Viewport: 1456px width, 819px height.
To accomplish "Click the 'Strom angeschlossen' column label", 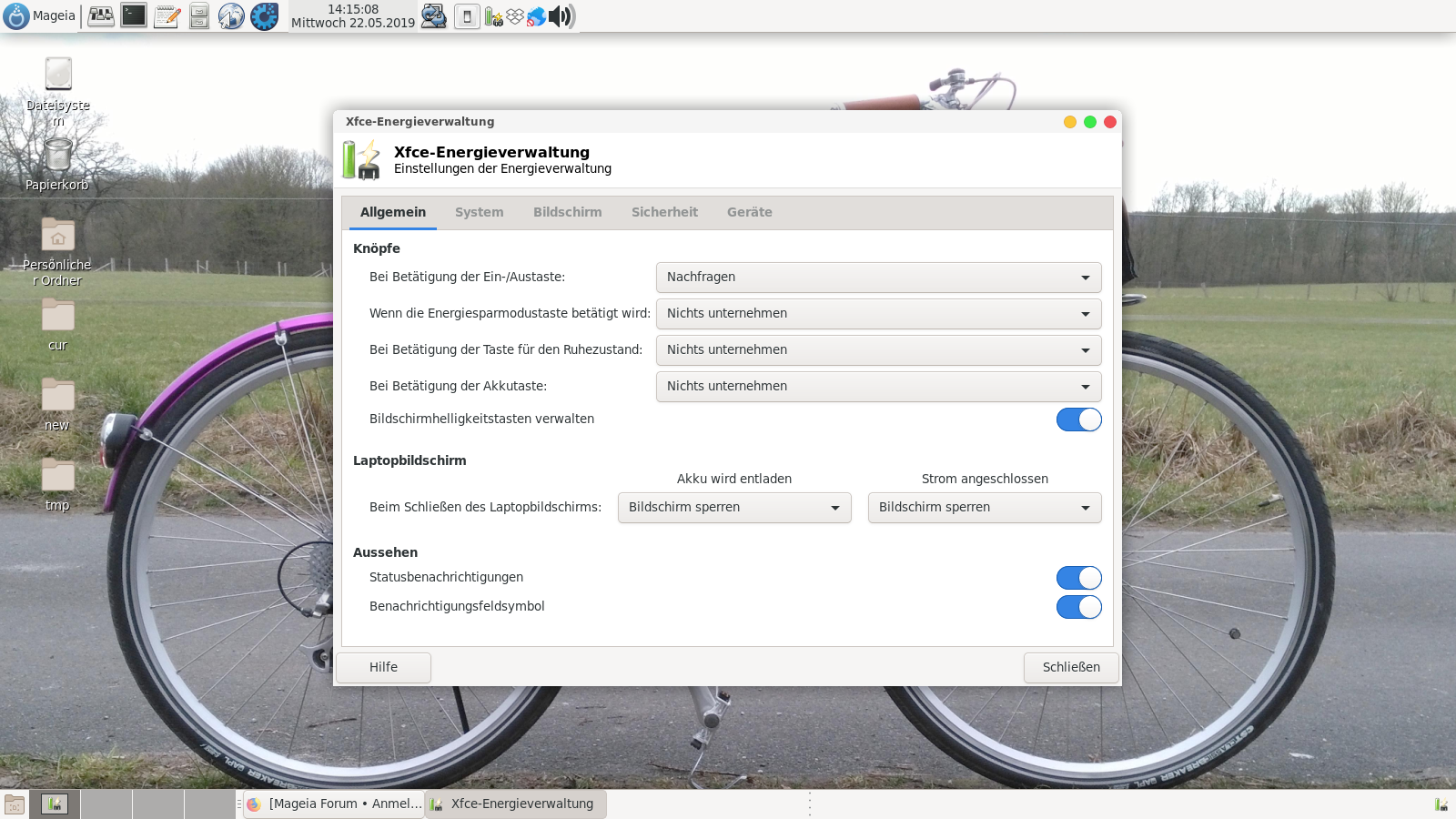I will [x=985, y=479].
